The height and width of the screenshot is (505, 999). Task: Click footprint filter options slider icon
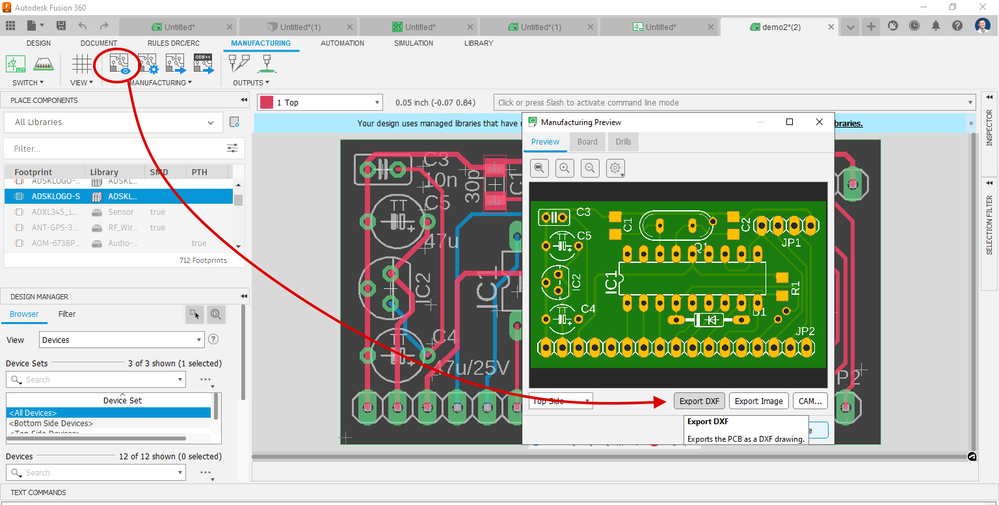[x=233, y=148]
